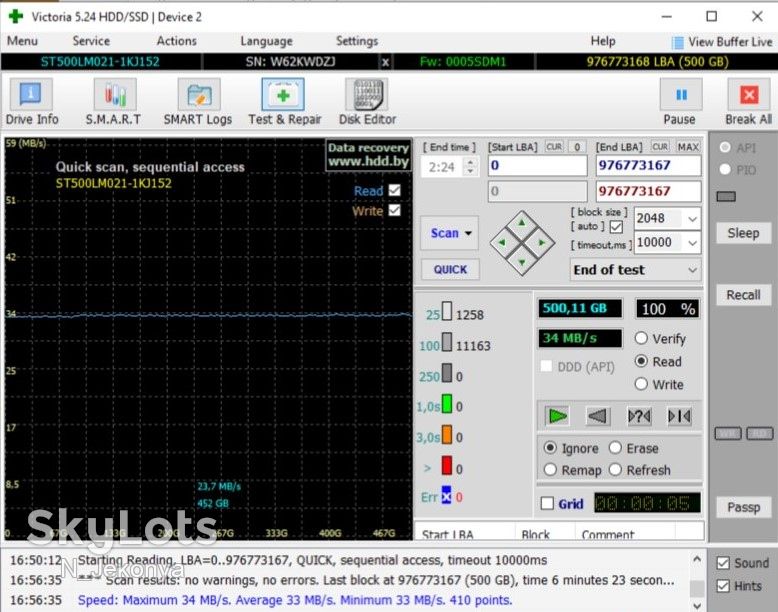Screen dimensions: 778x612
Task: Open the Settings menu
Action: coord(357,41)
